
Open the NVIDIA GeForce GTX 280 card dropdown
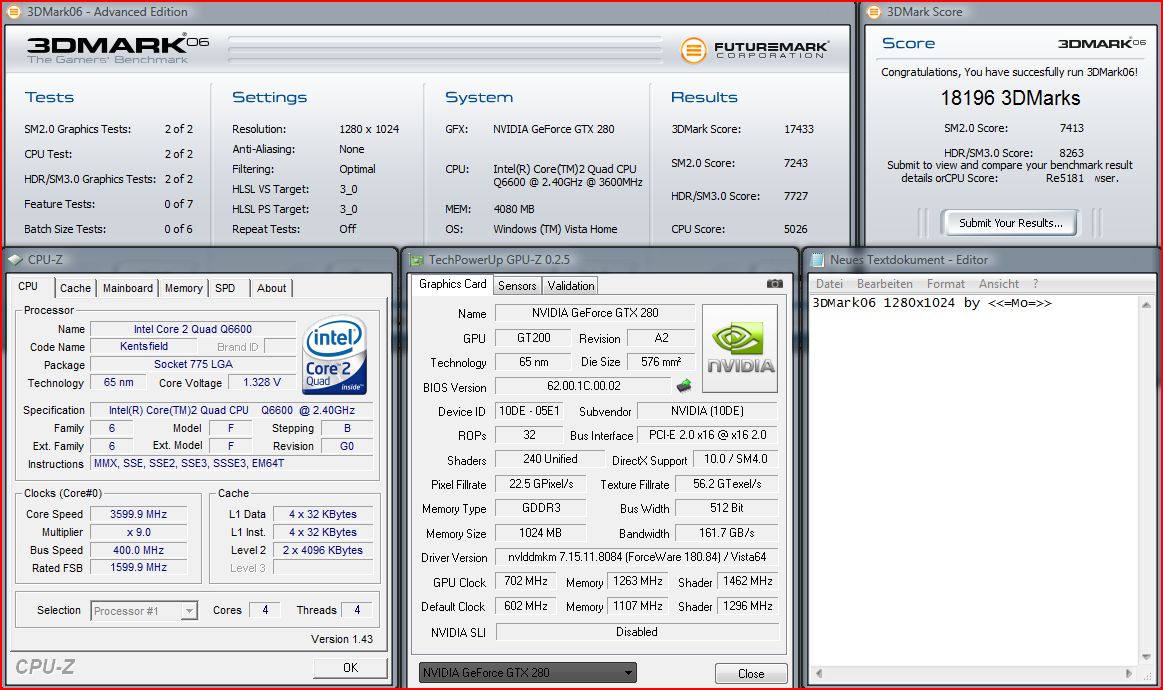527,672
